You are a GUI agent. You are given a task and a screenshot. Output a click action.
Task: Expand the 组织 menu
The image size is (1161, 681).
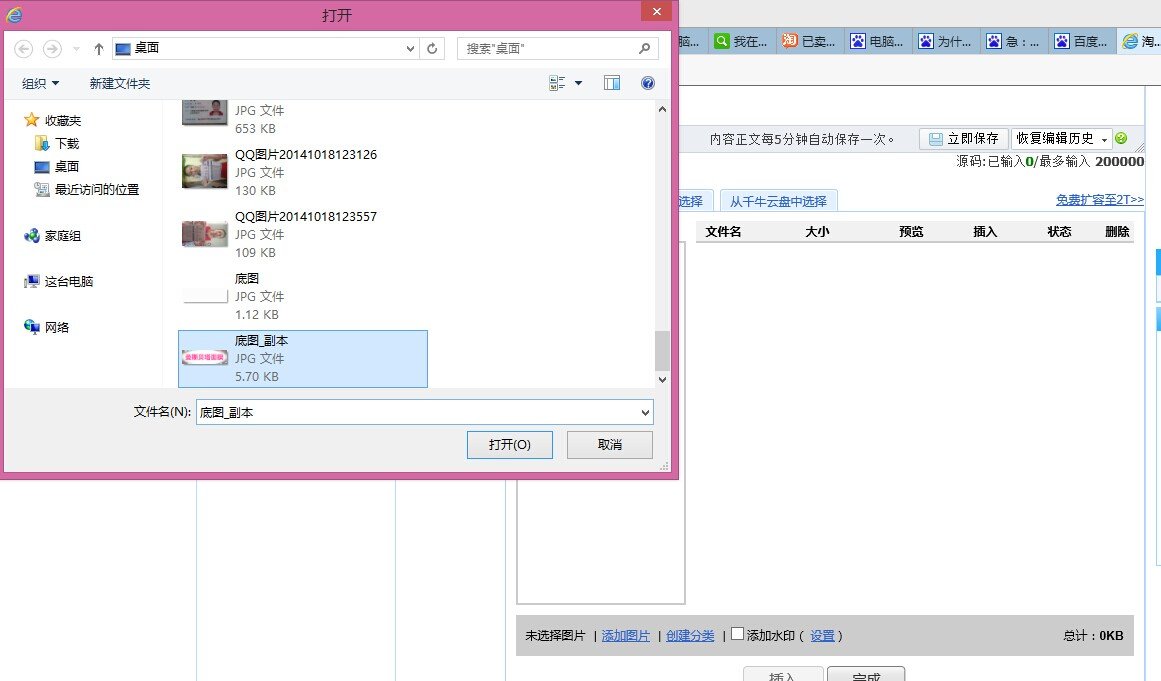40,83
